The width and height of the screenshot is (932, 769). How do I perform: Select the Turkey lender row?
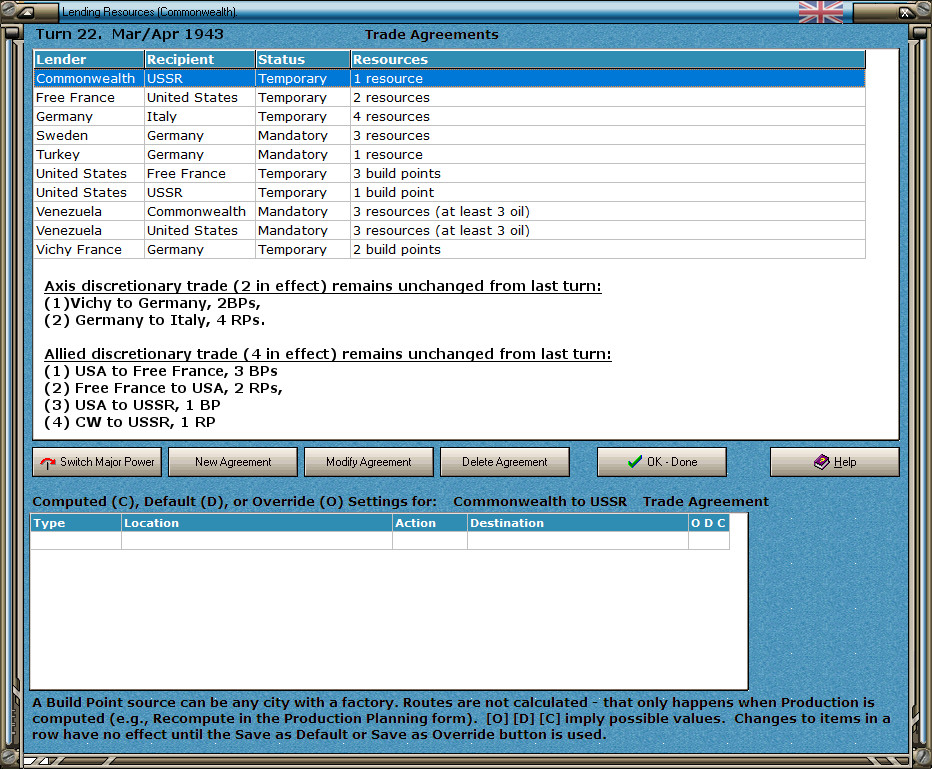click(x=449, y=155)
